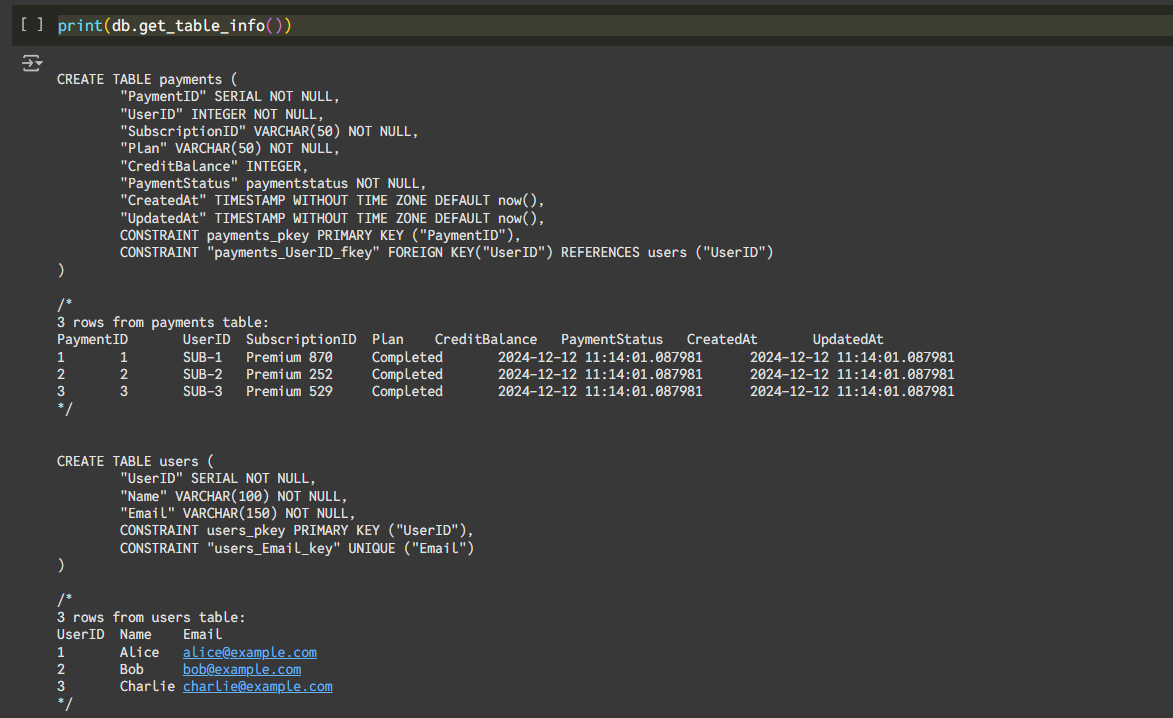The width and height of the screenshot is (1173, 718).
Task: Select the '"SubscriptionID" VARCHAR(50) NOT NULL,' line
Action: pyautogui.click(x=269, y=132)
